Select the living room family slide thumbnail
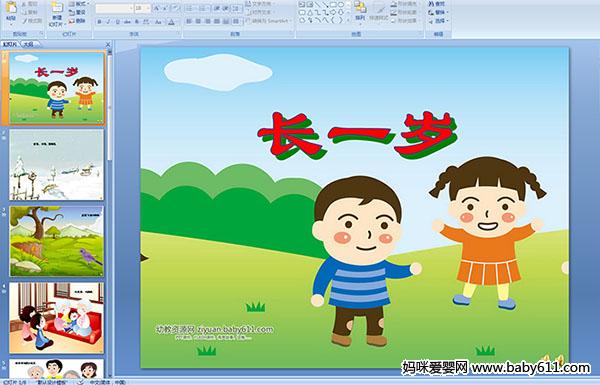The width and height of the screenshot is (600, 385). click(57, 318)
